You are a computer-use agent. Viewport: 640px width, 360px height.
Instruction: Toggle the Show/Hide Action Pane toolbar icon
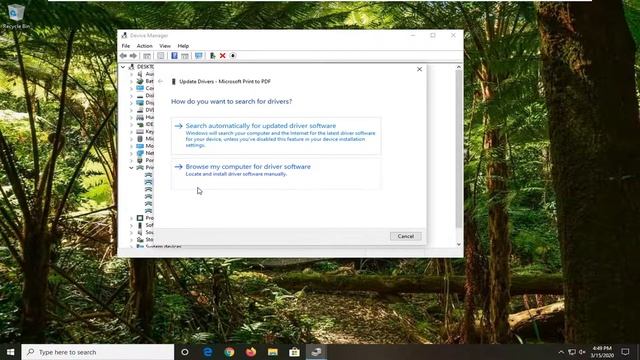(x=185, y=56)
